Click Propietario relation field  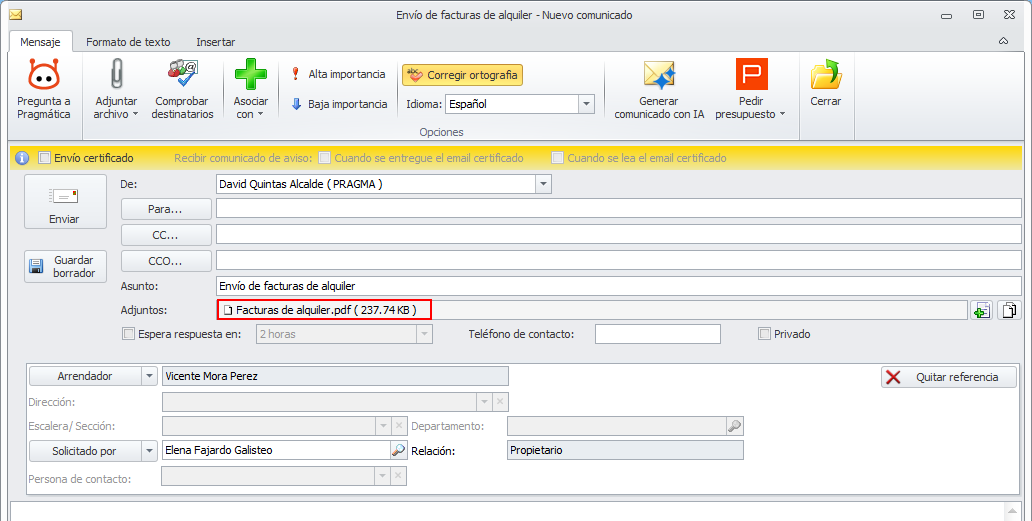[625, 450]
